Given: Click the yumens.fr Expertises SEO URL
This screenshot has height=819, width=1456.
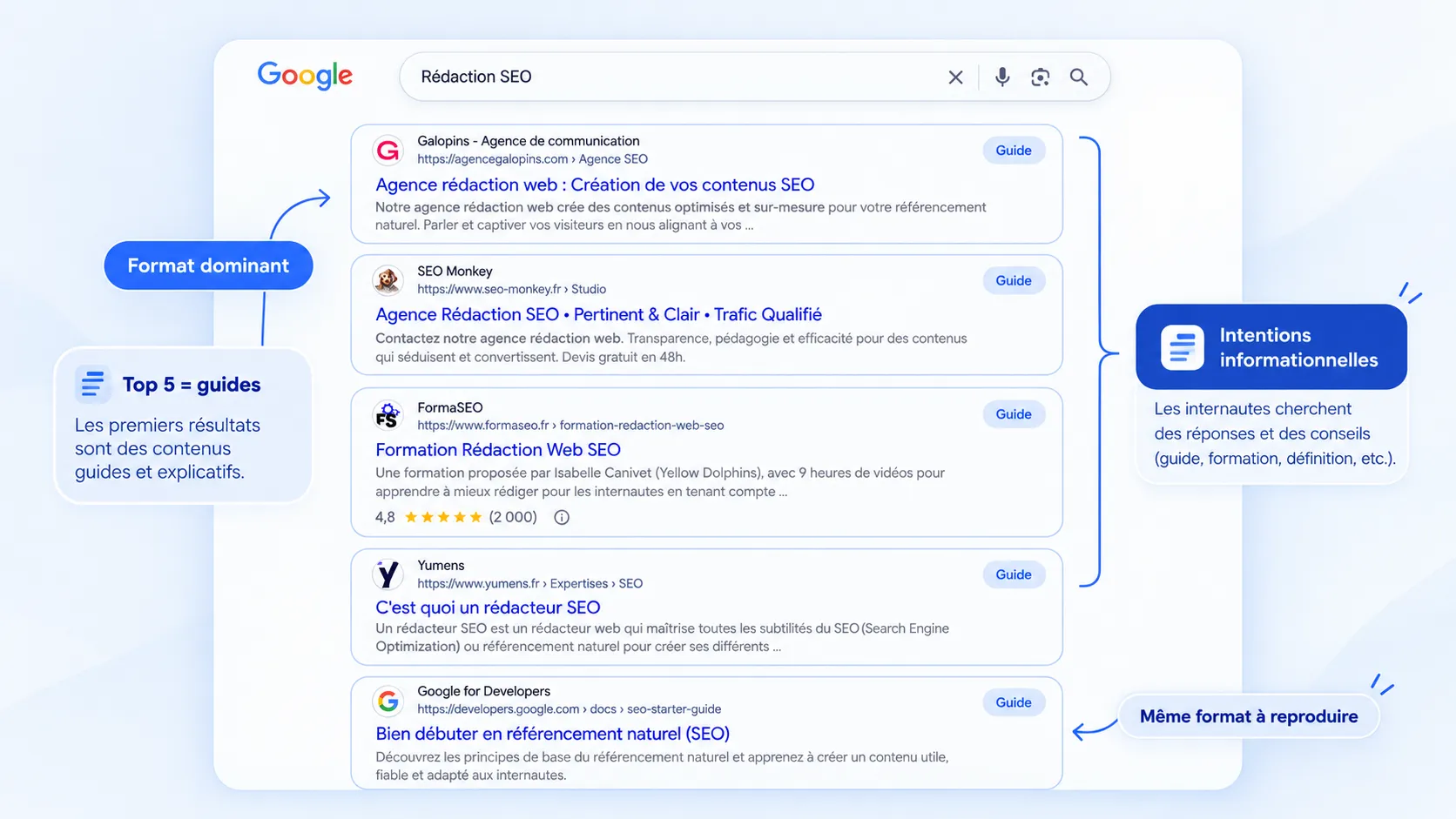Looking at the screenshot, I should tap(529, 584).
